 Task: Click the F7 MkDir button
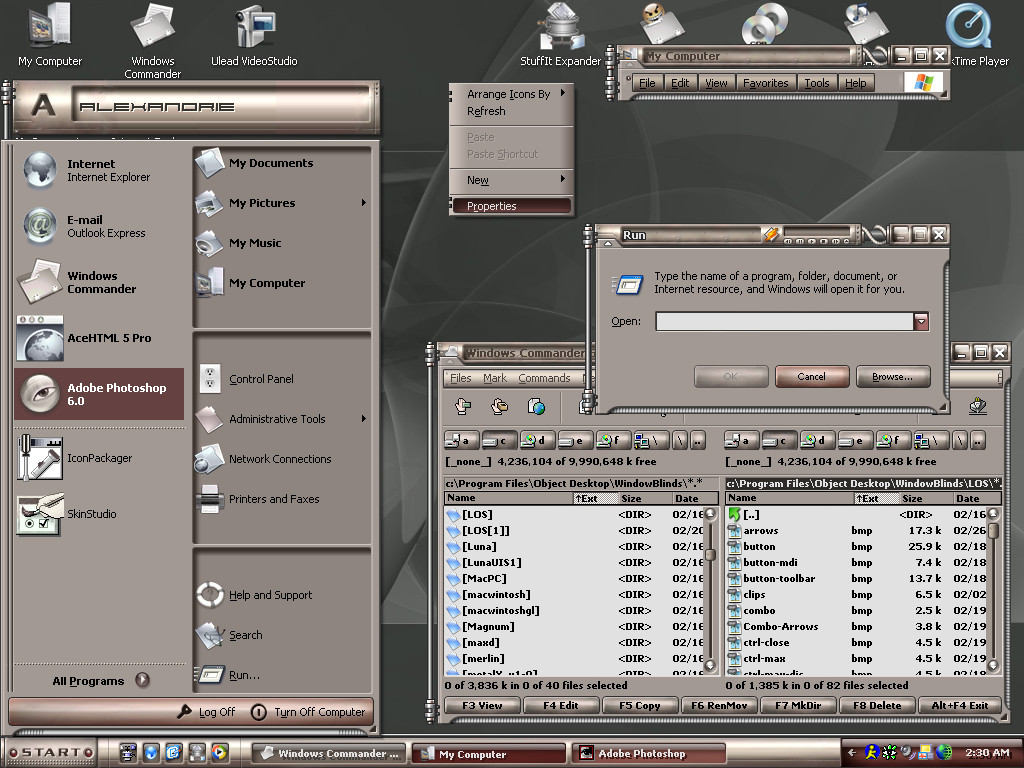797,705
